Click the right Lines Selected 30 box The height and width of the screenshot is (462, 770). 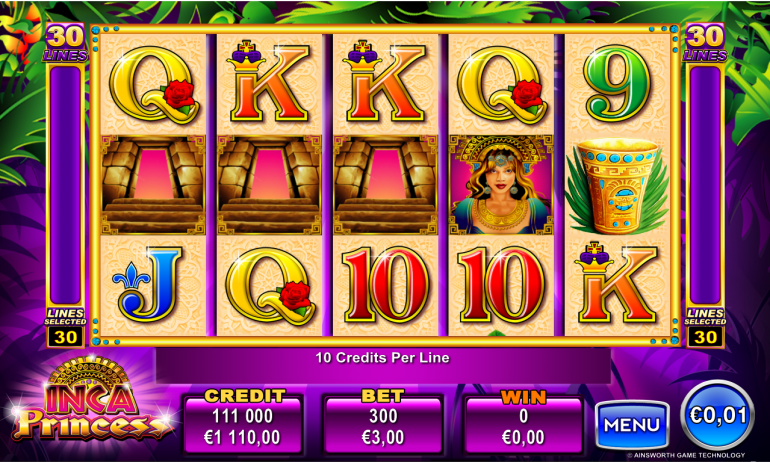coord(705,328)
